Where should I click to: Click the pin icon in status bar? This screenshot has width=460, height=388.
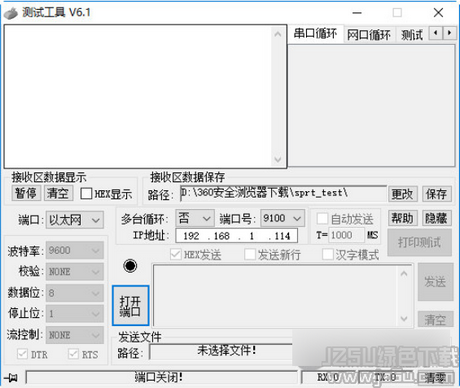(x=11, y=378)
